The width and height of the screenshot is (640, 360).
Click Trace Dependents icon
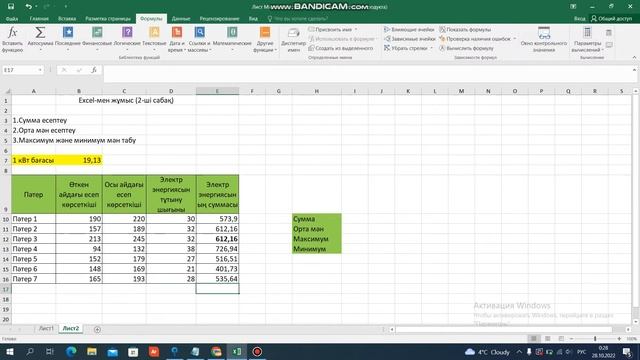(387, 39)
